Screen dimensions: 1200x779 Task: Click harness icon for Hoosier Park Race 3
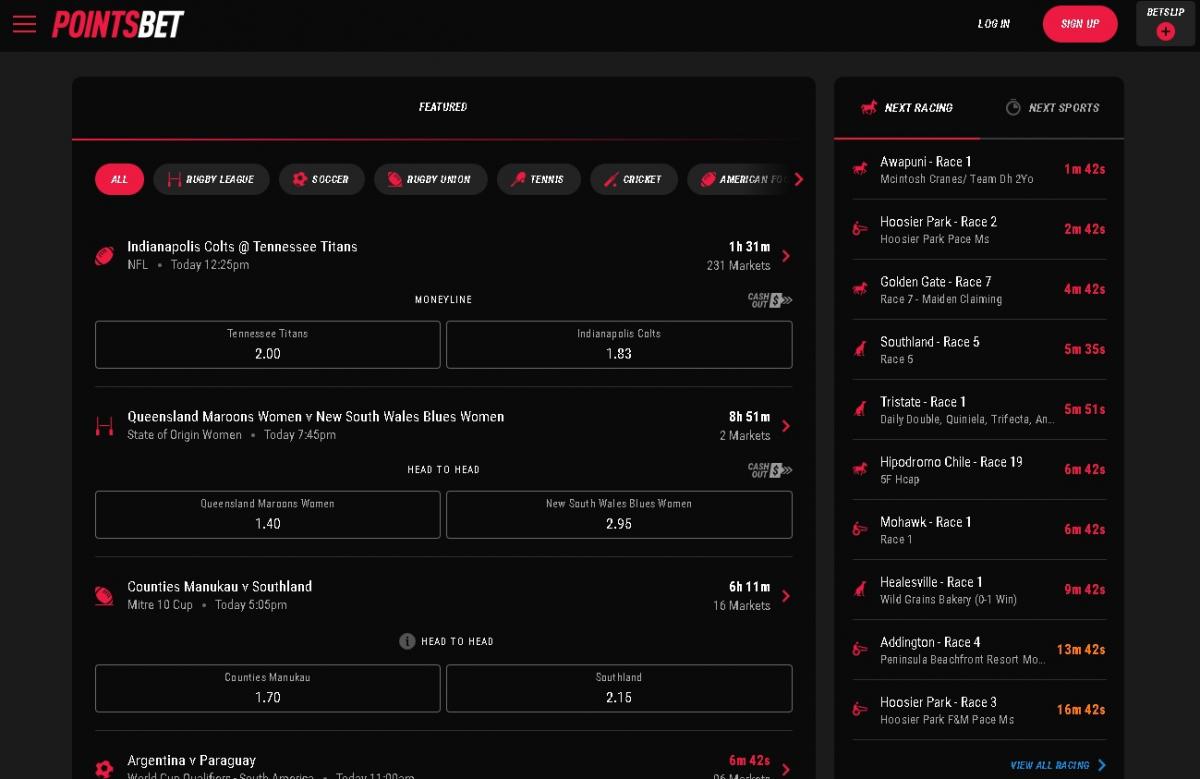point(860,709)
